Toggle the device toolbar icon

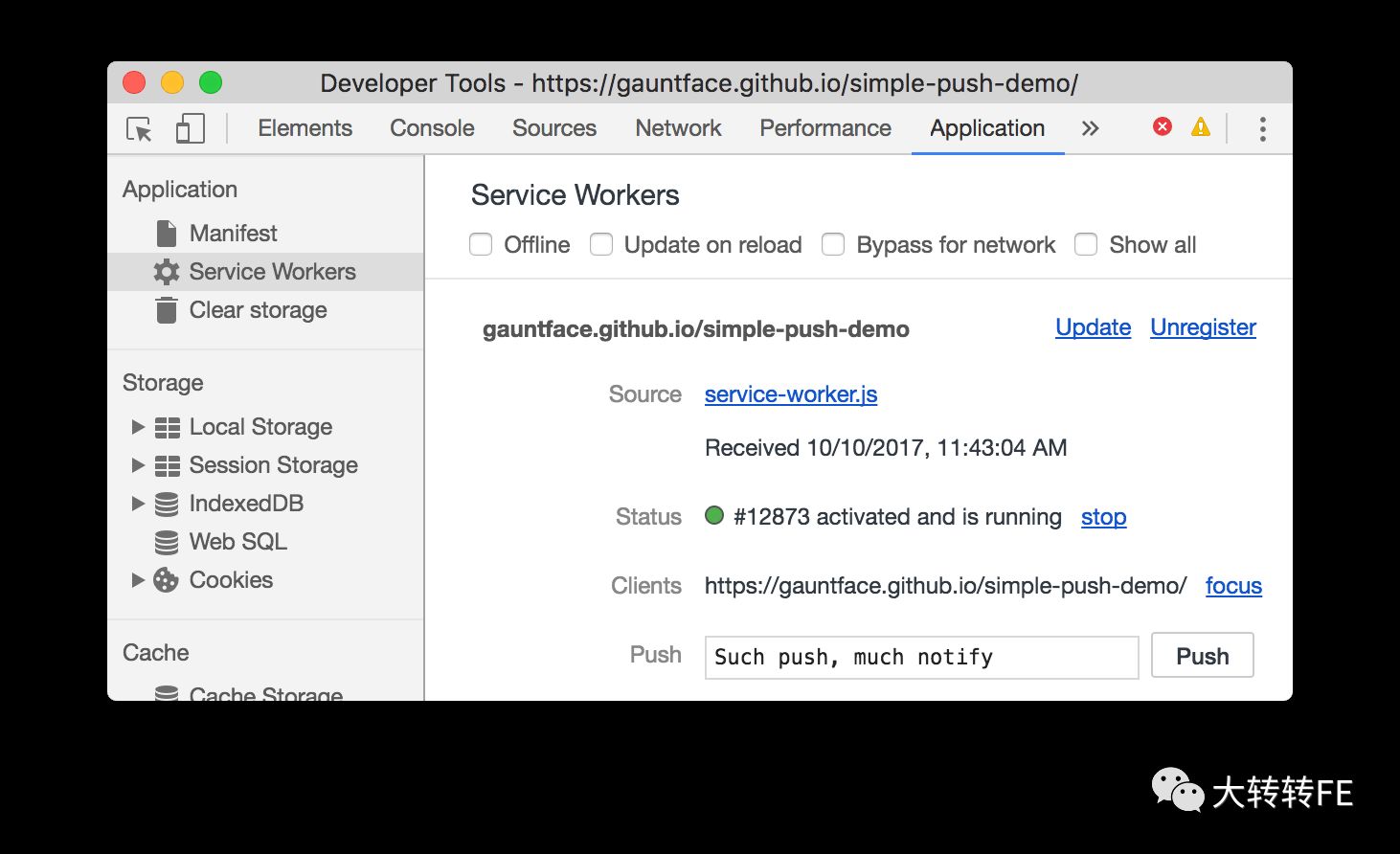tap(191, 128)
